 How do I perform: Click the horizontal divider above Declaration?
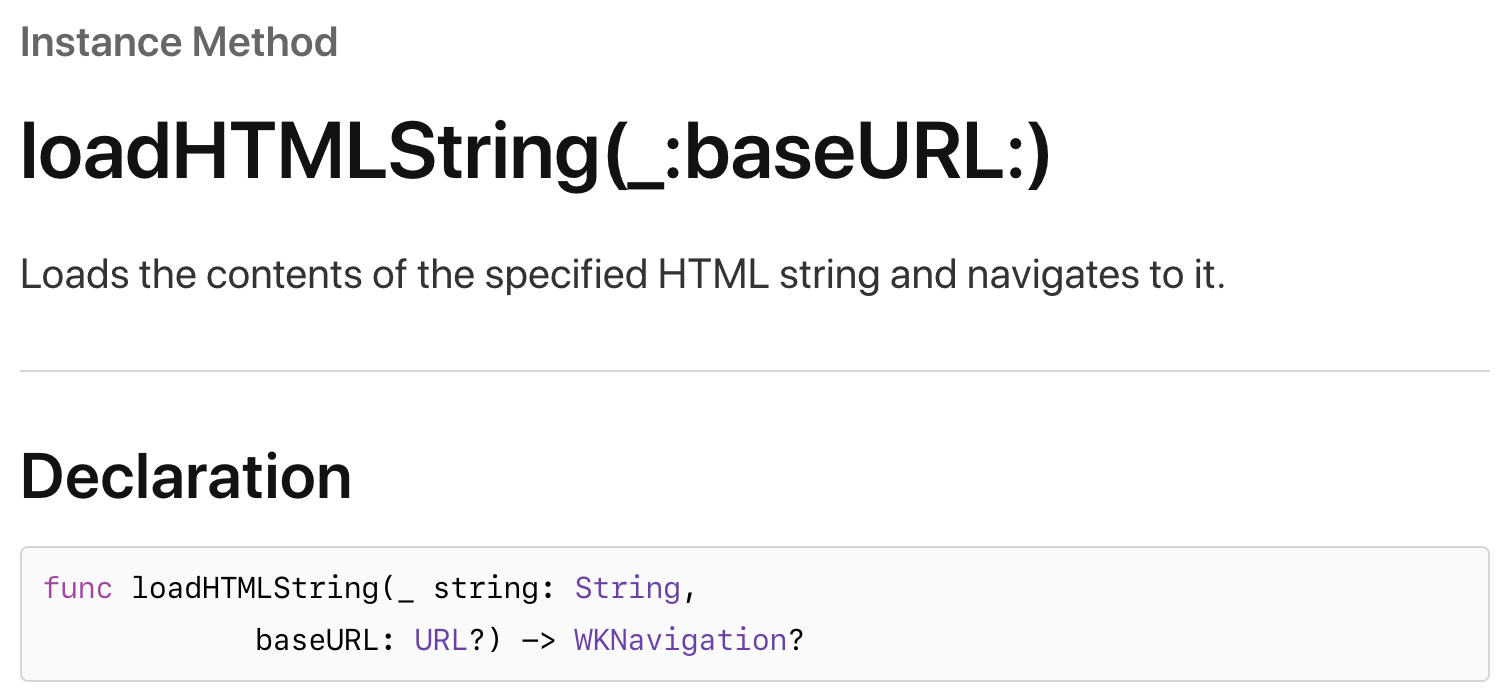755,371
